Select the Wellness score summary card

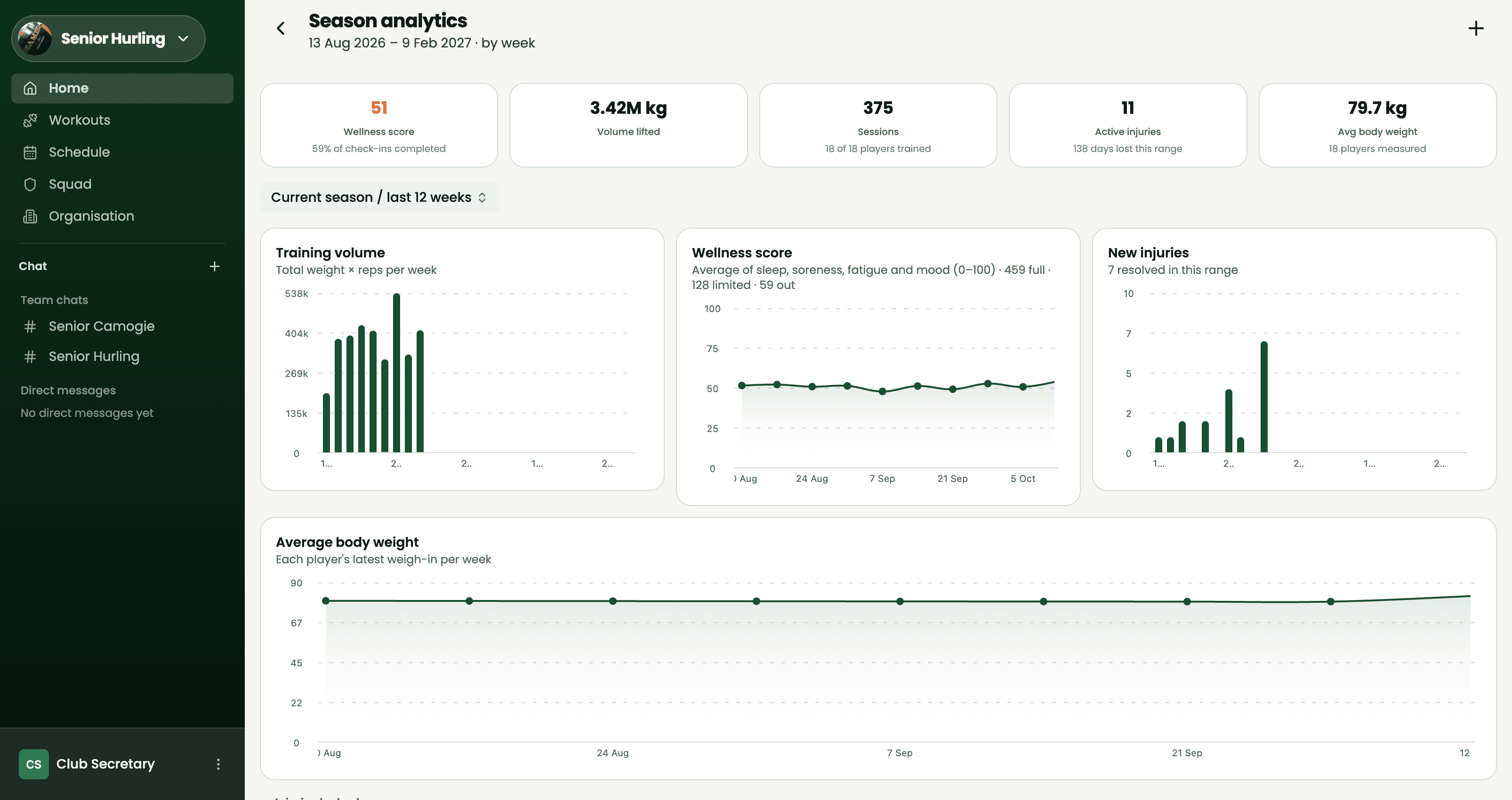pos(378,125)
